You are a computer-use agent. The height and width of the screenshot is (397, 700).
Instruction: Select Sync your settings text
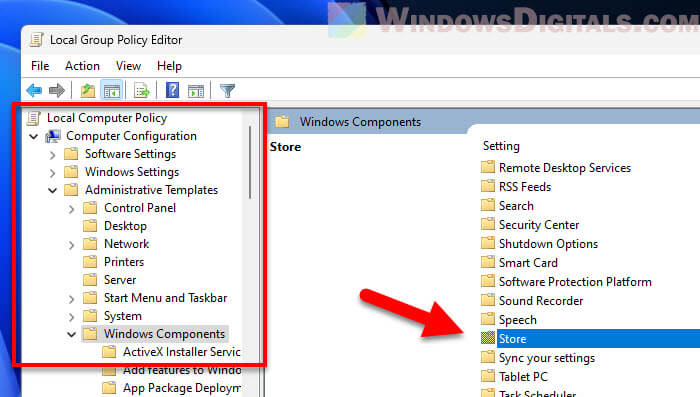tap(547, 358)
